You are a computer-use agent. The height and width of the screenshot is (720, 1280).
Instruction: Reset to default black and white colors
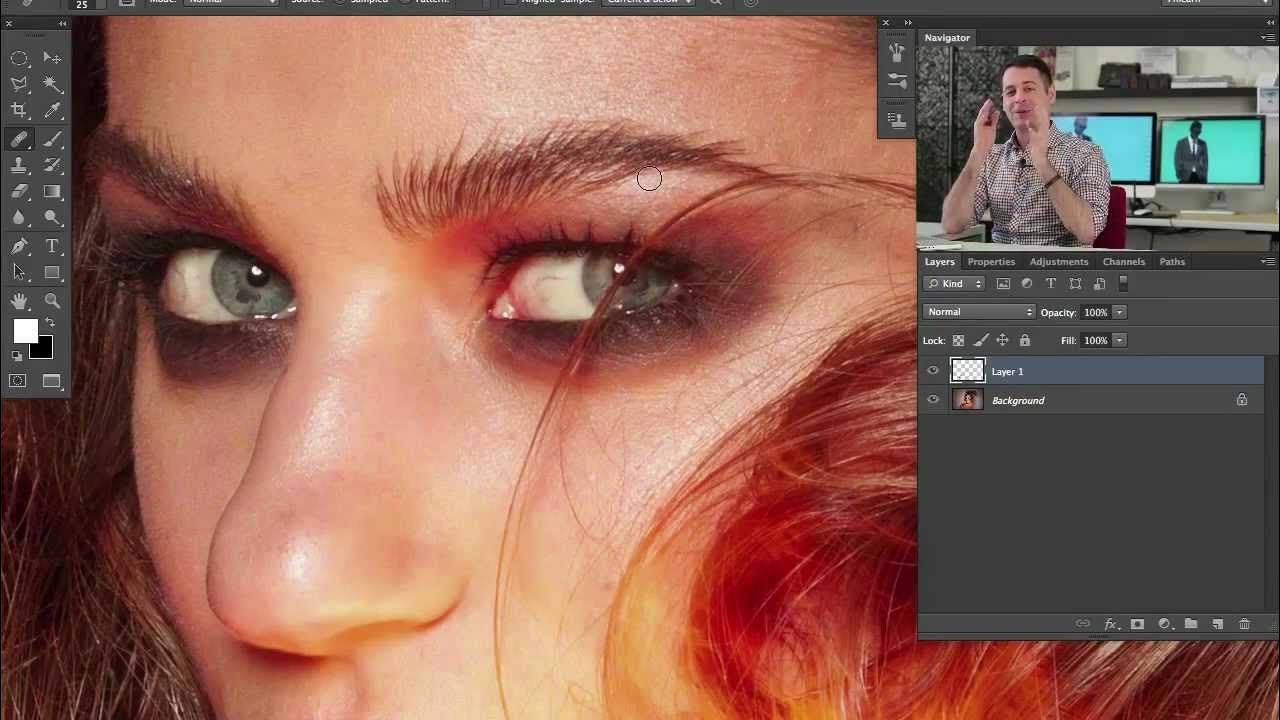pos(17,356)
